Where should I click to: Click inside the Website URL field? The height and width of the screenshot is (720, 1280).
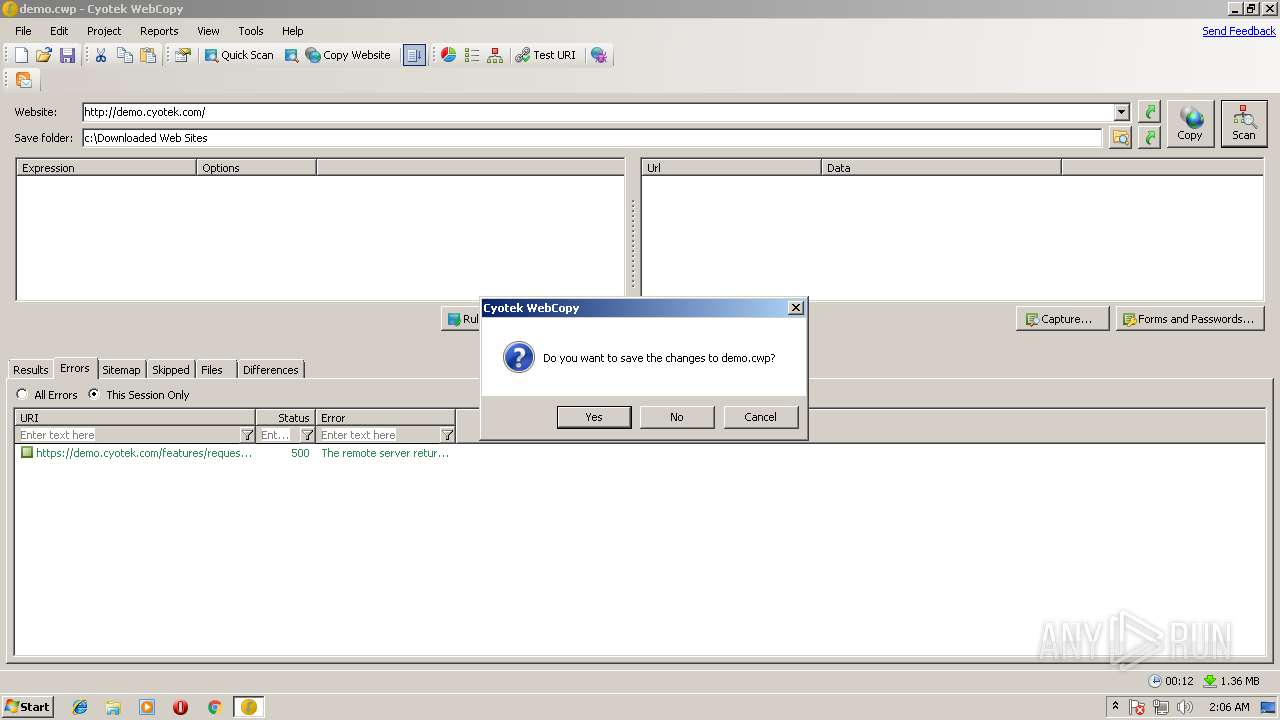597,112
